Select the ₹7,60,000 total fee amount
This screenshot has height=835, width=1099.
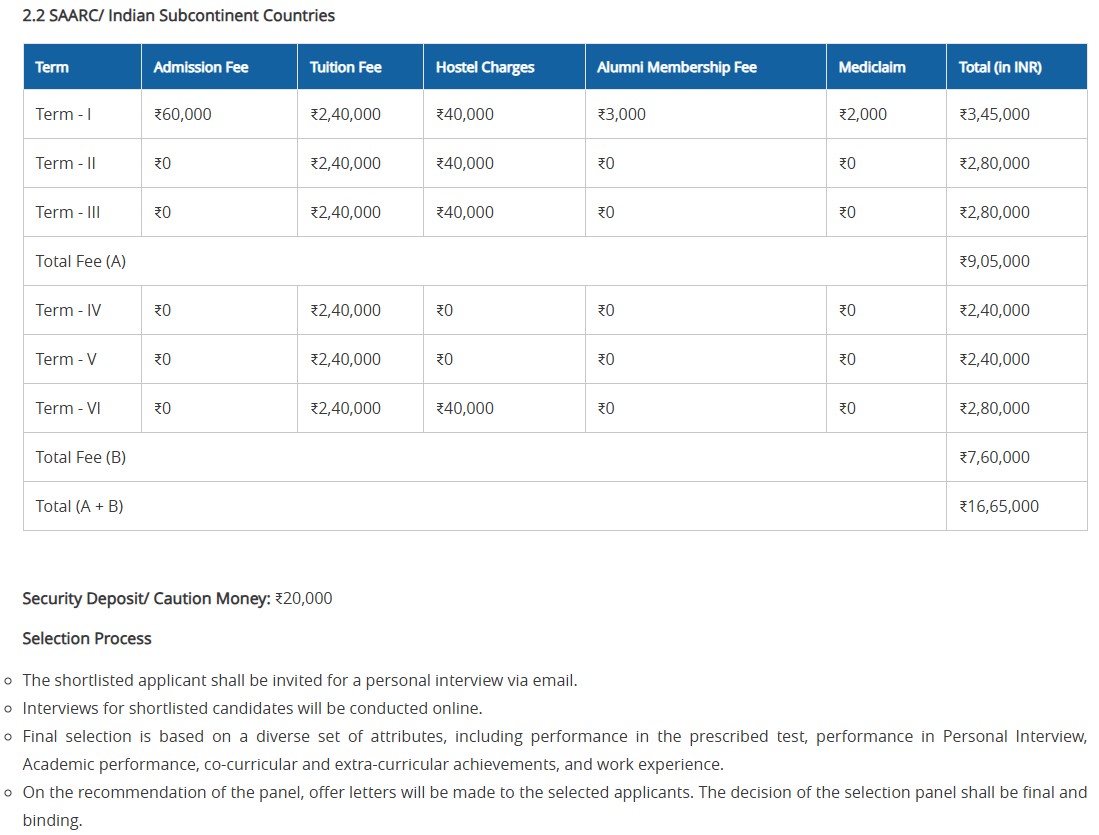point(994,457)
